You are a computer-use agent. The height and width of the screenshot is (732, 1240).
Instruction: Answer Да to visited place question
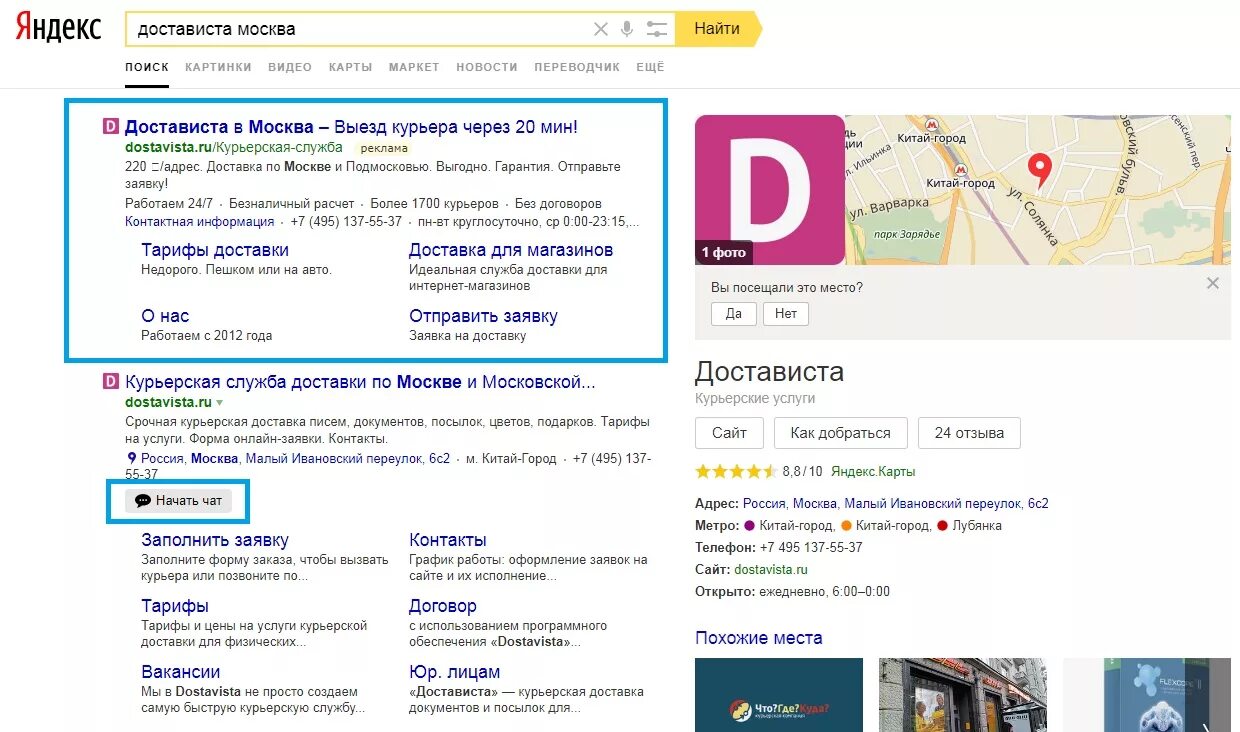pos(734,313)
